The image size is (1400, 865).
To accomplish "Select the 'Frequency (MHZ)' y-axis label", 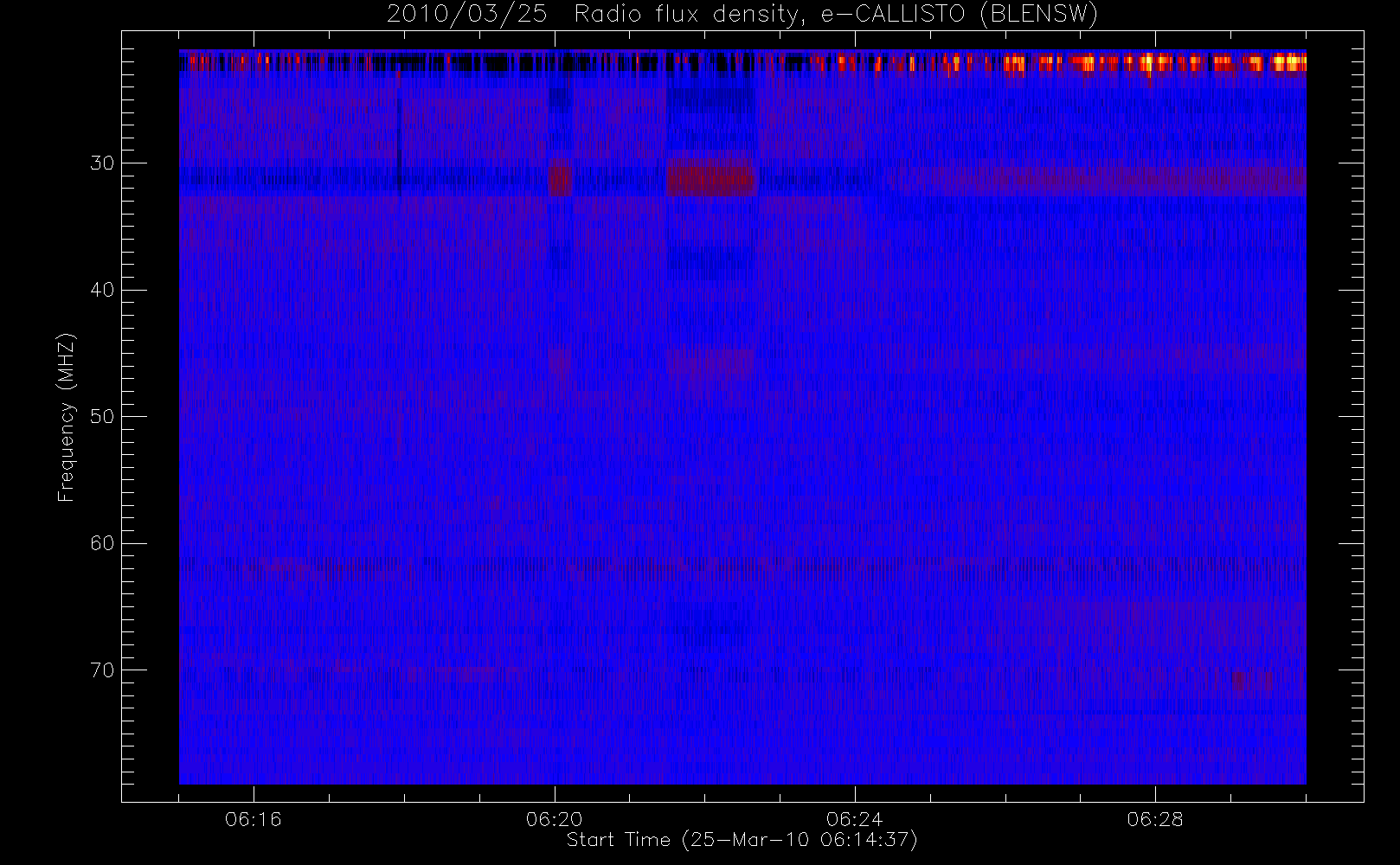I will point(67,417).
